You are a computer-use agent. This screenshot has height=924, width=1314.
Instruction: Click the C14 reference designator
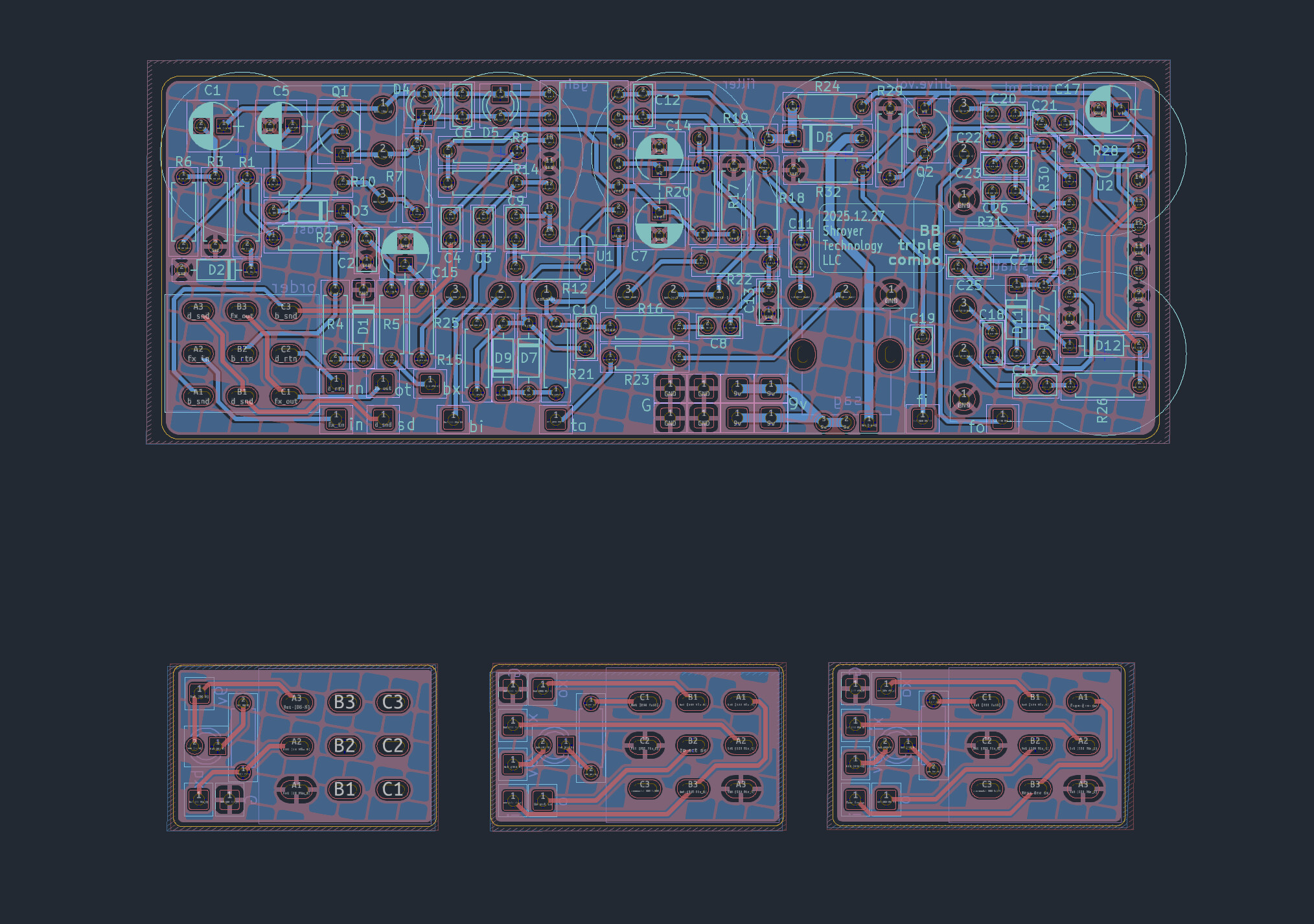678,126
